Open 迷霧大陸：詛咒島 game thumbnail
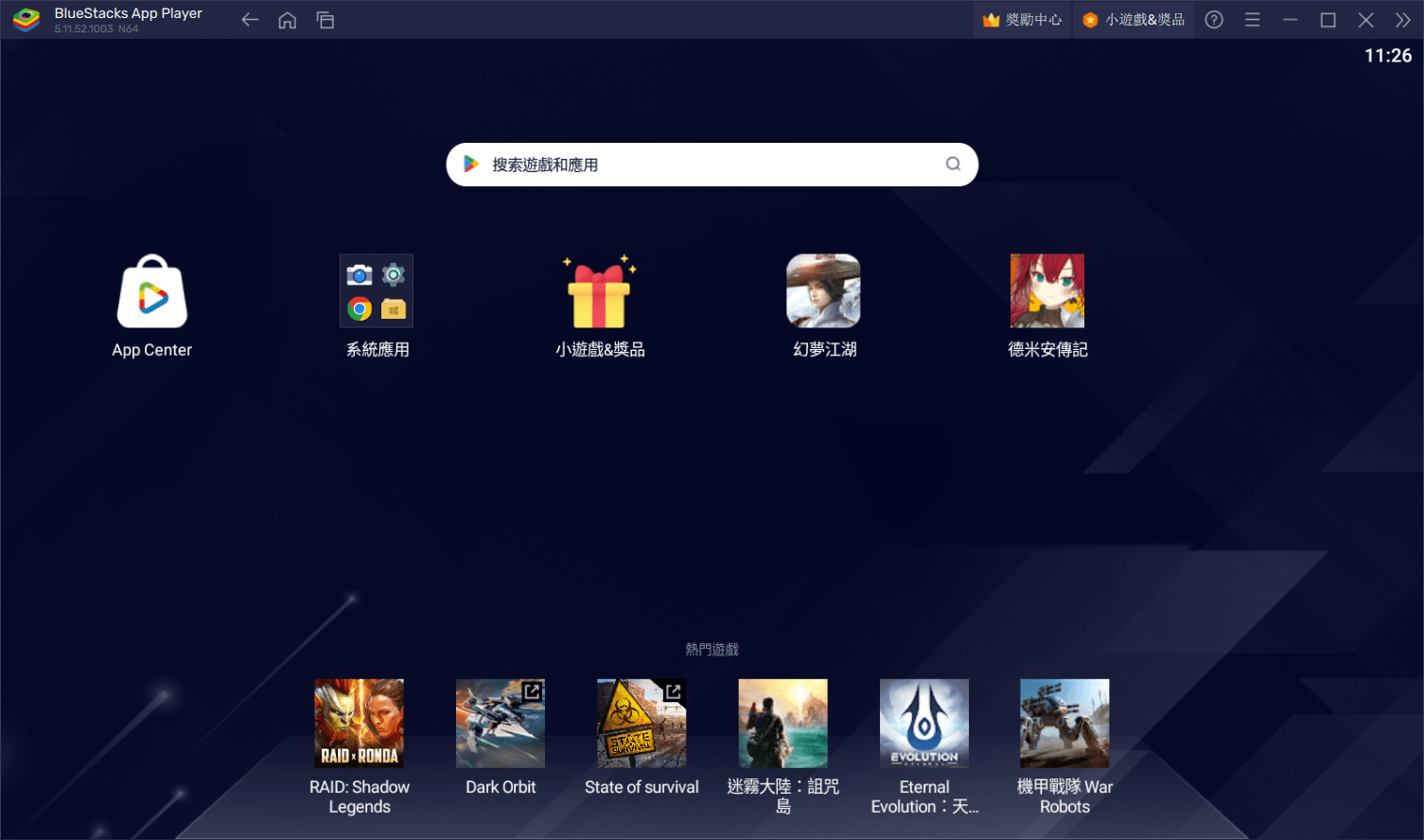Image resolution: width=1424 pixels, height=840 pixels. point(783,724)
